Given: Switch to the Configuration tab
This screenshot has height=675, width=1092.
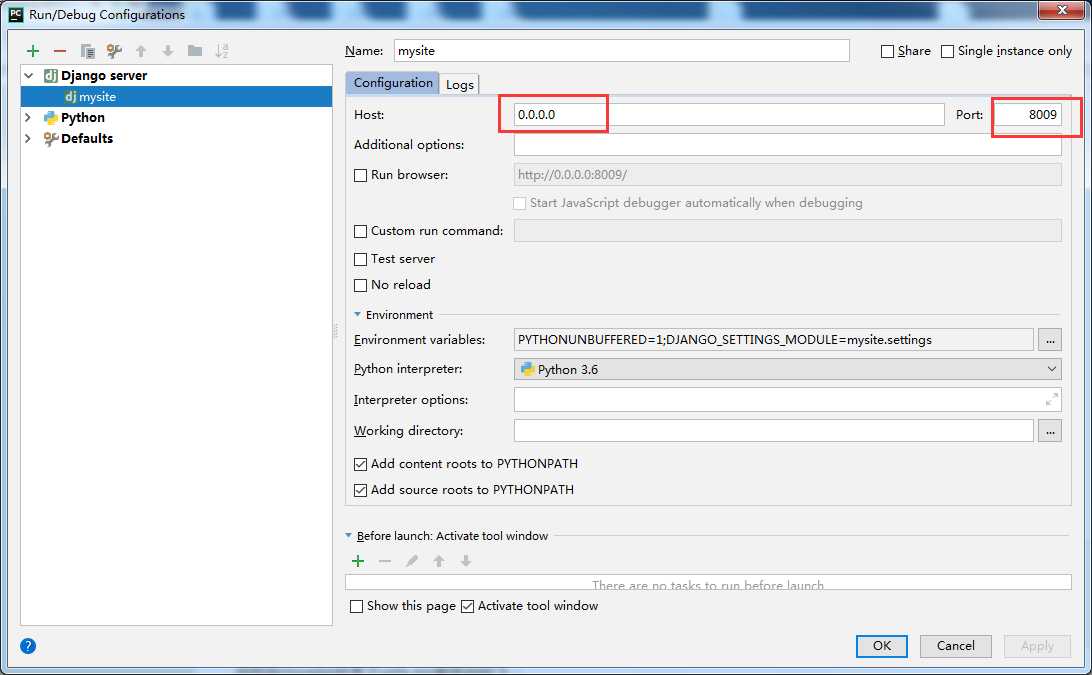Looking at the screenshot, I should [x=393, y=83].
